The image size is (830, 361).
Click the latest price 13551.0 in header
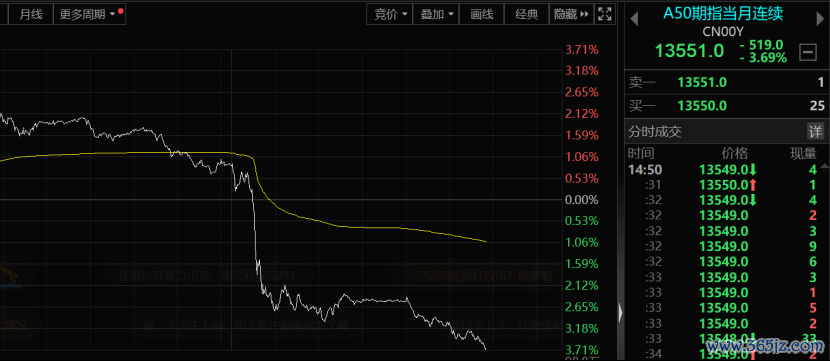pyautogui.click(x=689, y=51)
